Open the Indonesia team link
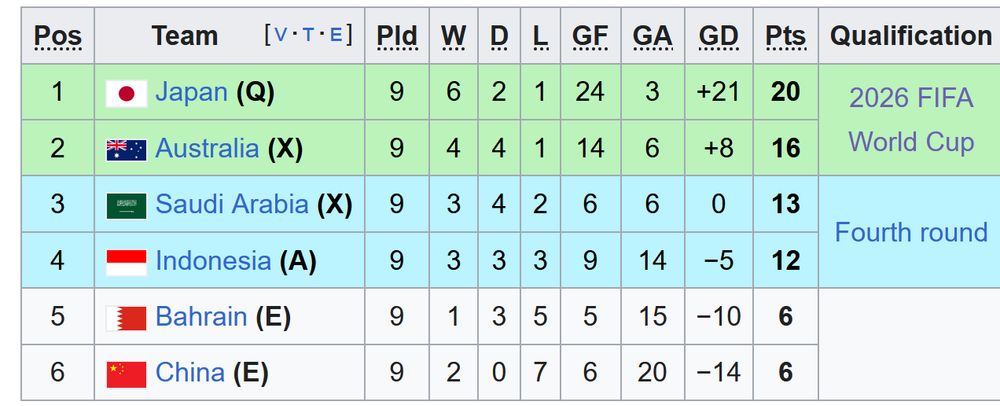1000x406 pixels. 213,260
